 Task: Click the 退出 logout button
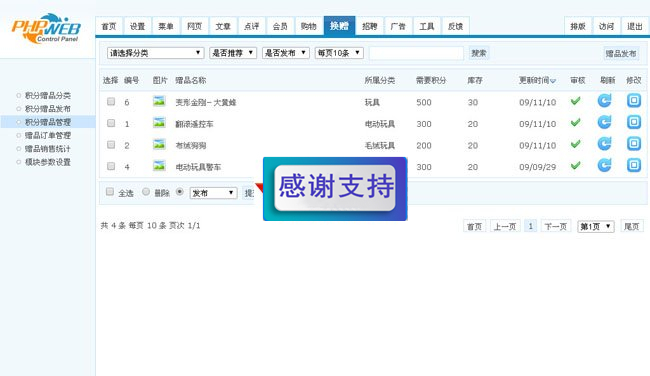pos(635,26)
